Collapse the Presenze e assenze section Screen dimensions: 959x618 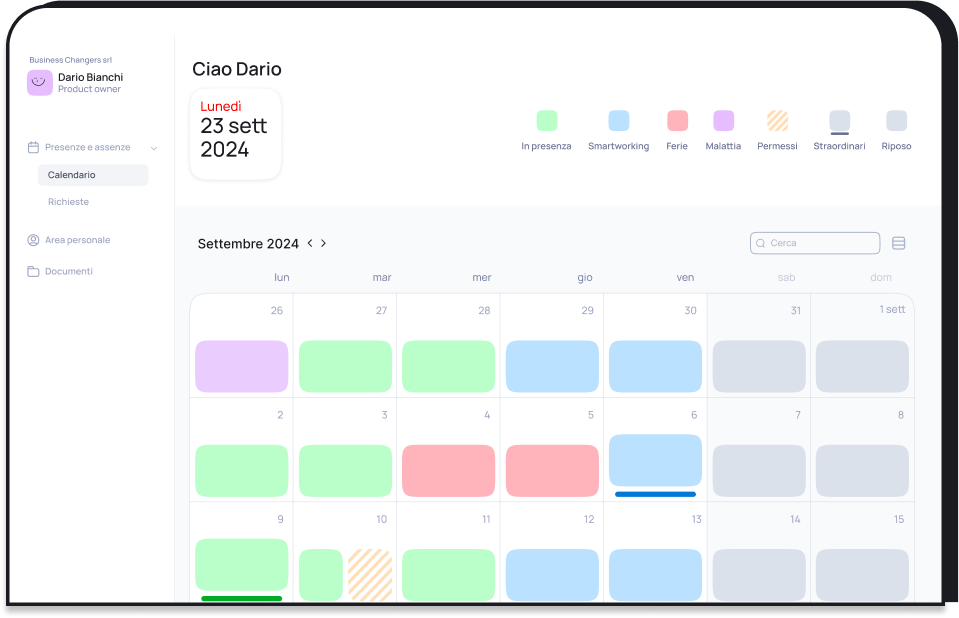click(154, 148)
